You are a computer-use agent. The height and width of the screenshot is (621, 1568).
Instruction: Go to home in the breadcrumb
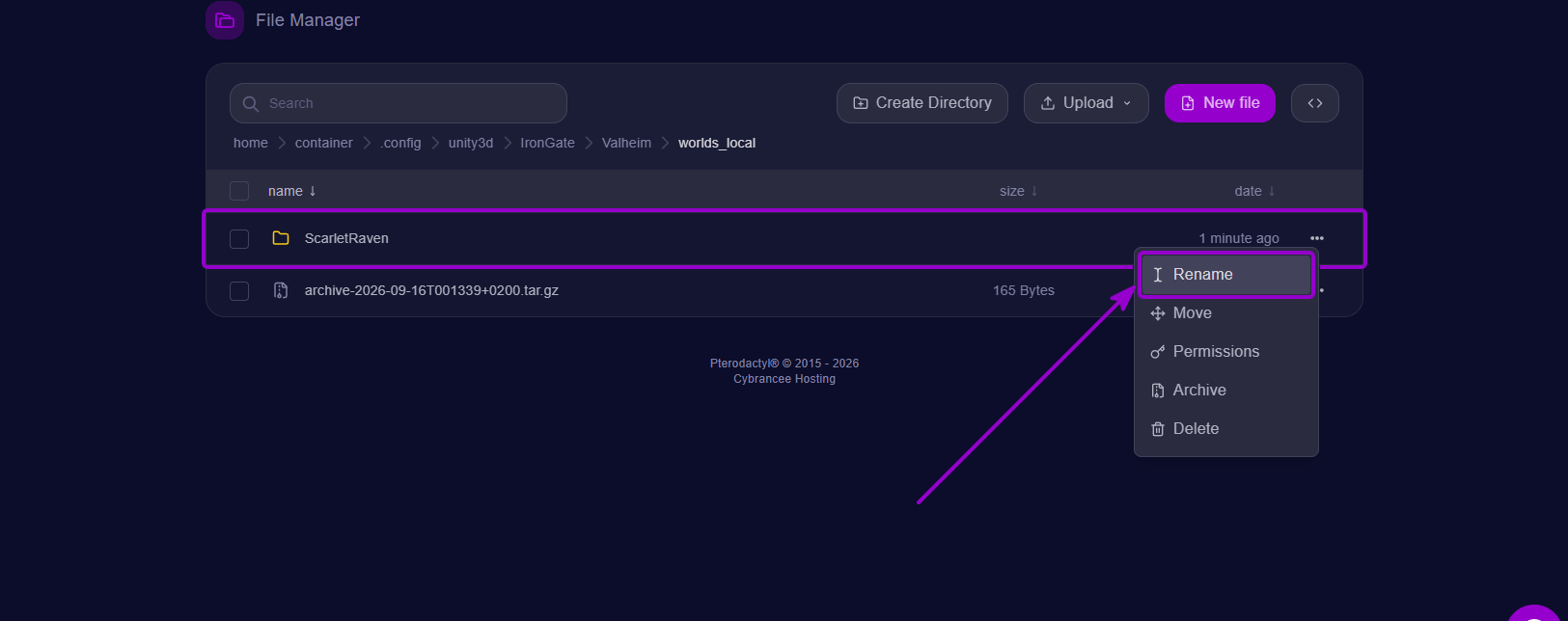click(x=251, y=143)
